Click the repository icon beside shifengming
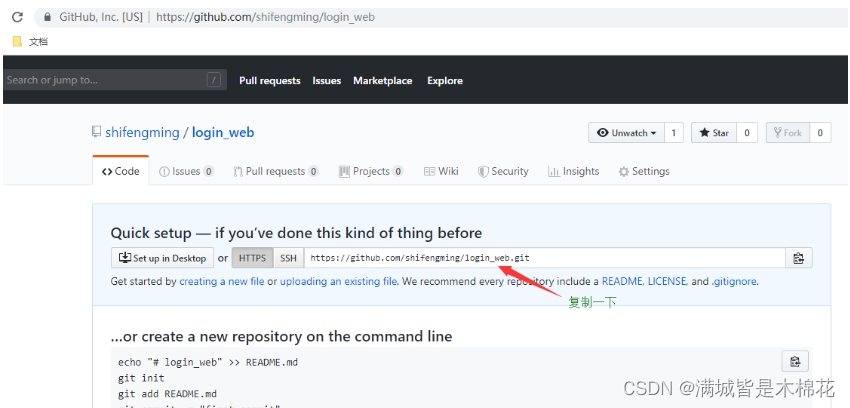 point(96,132)
